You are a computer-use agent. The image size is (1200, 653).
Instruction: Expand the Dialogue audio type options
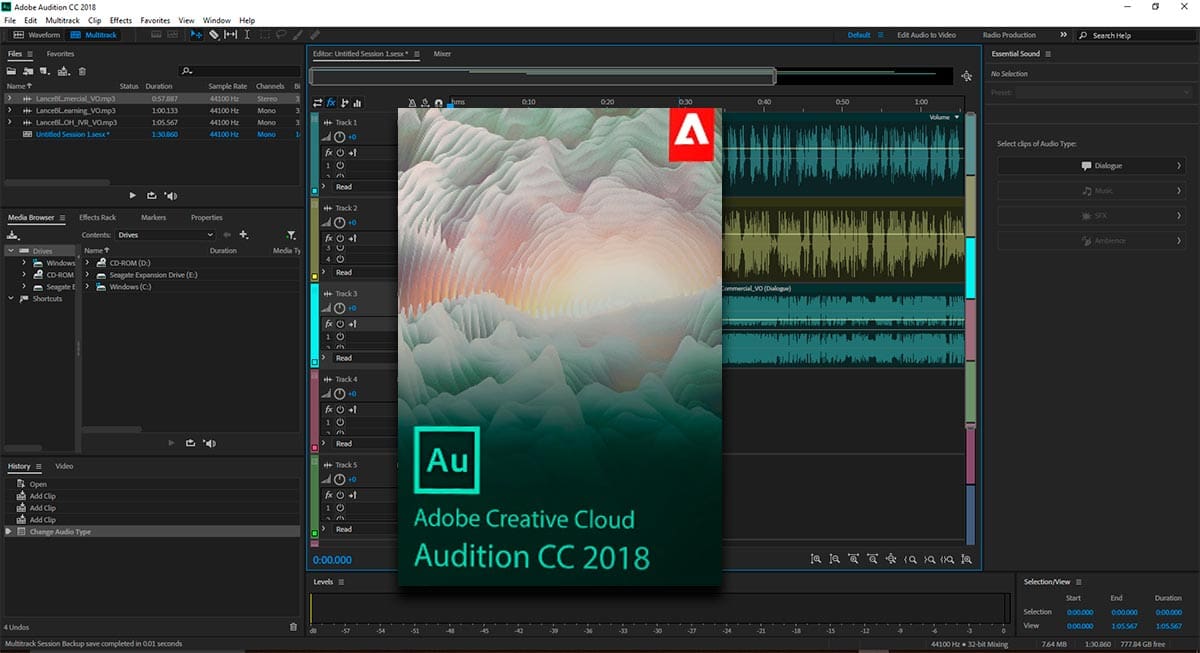1179,165
